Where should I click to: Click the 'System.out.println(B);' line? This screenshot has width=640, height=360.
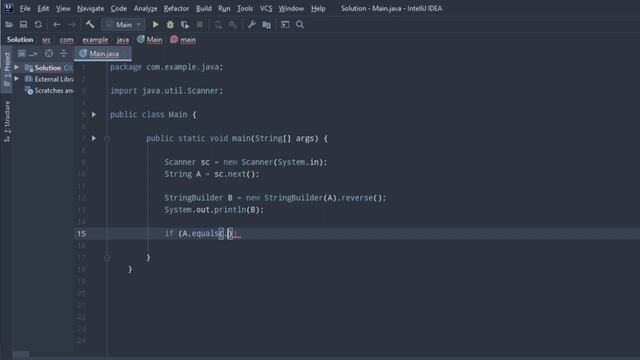click(x=214, y=210)
